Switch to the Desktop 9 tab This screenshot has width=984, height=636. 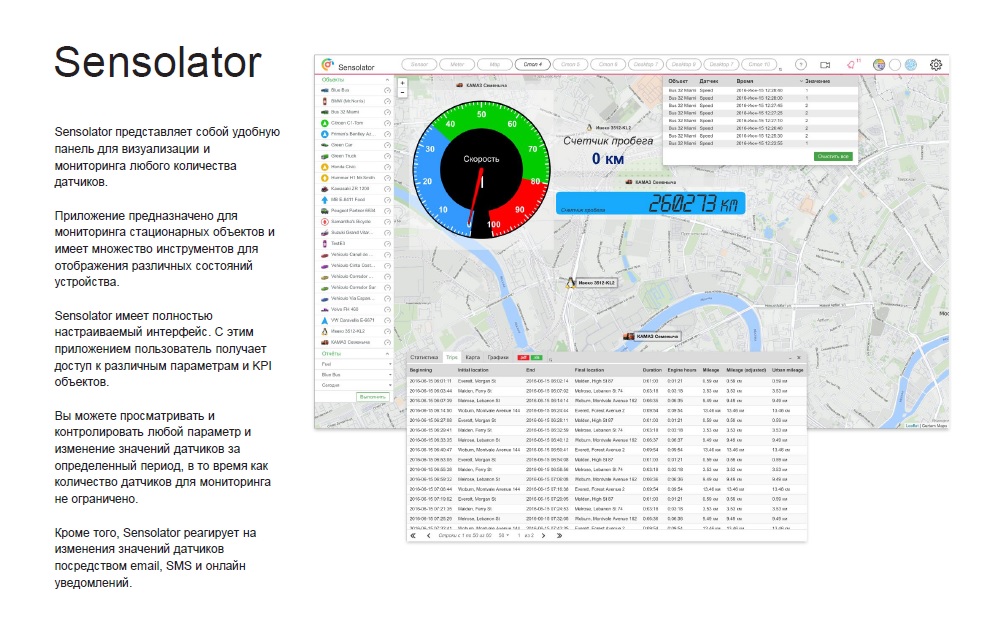(x=683, y=65)
